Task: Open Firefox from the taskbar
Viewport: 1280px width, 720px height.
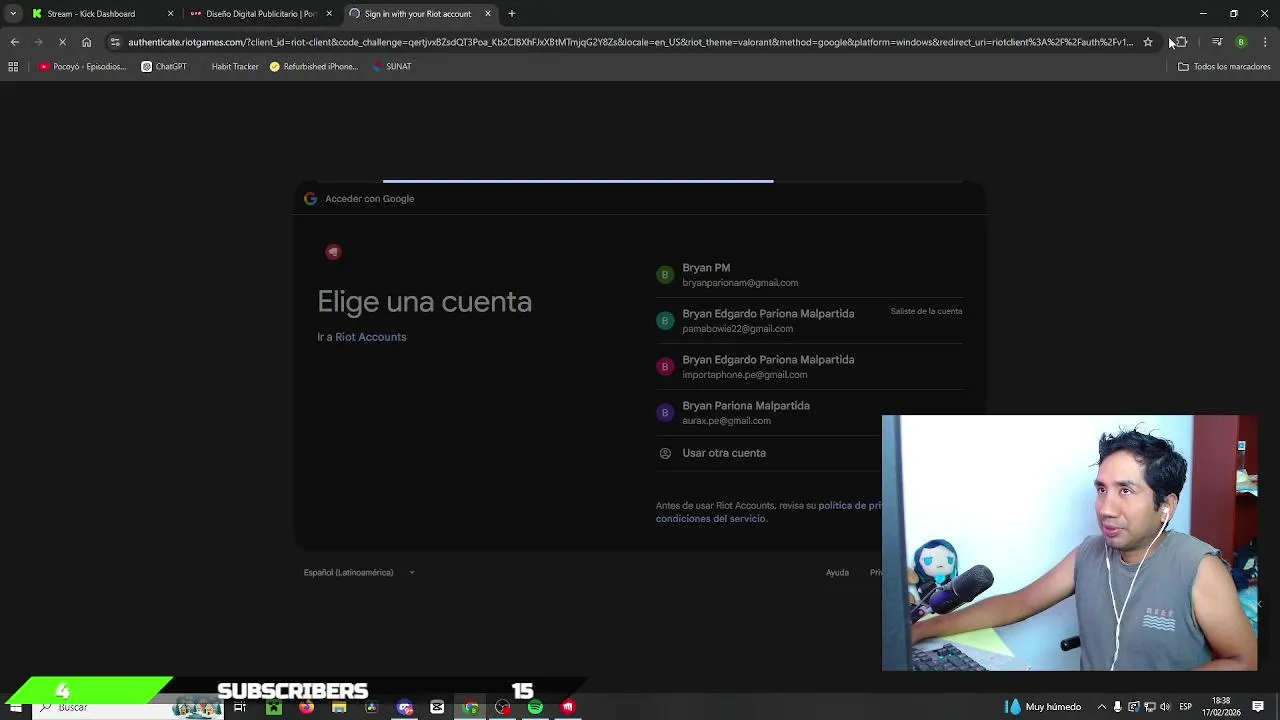Action: (x=306, y=708)
